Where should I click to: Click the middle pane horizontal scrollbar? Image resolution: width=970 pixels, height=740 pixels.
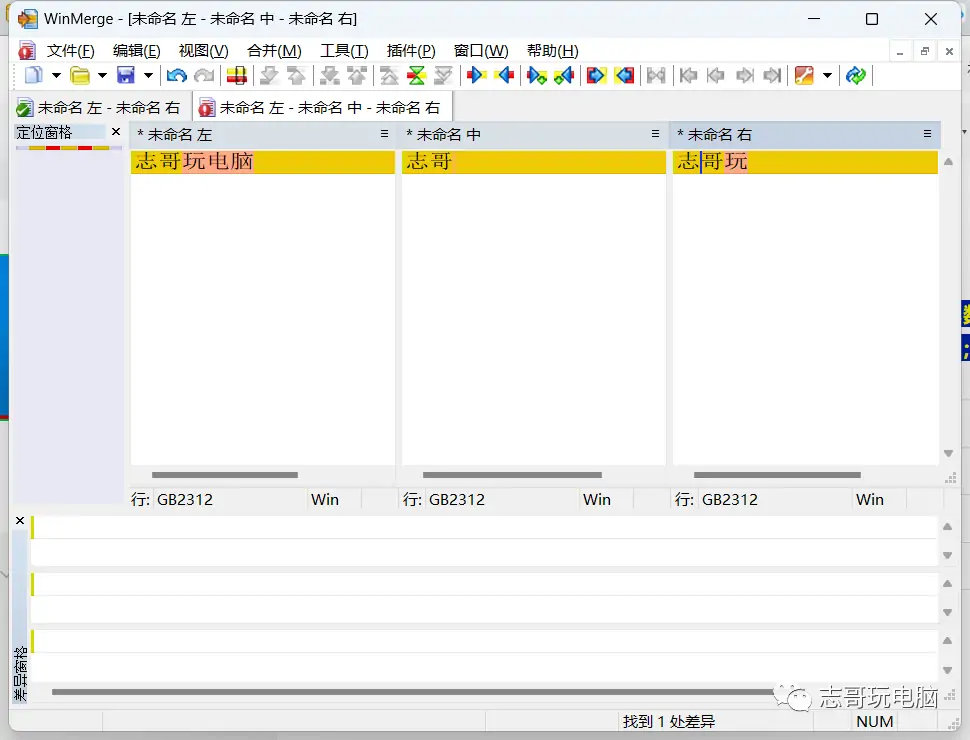pos(512,475)
